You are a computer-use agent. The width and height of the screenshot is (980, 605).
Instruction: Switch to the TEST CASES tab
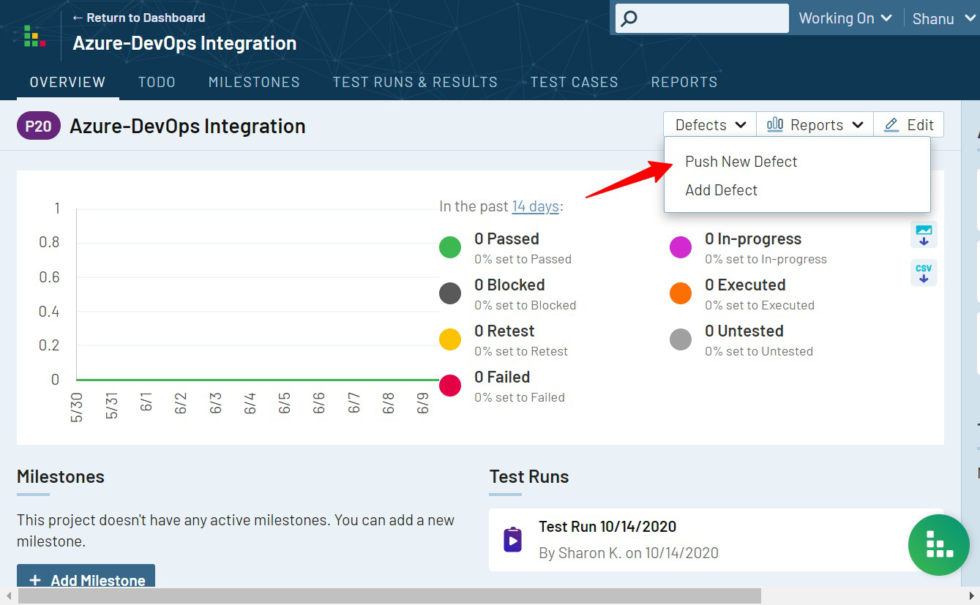coord(574,82)
